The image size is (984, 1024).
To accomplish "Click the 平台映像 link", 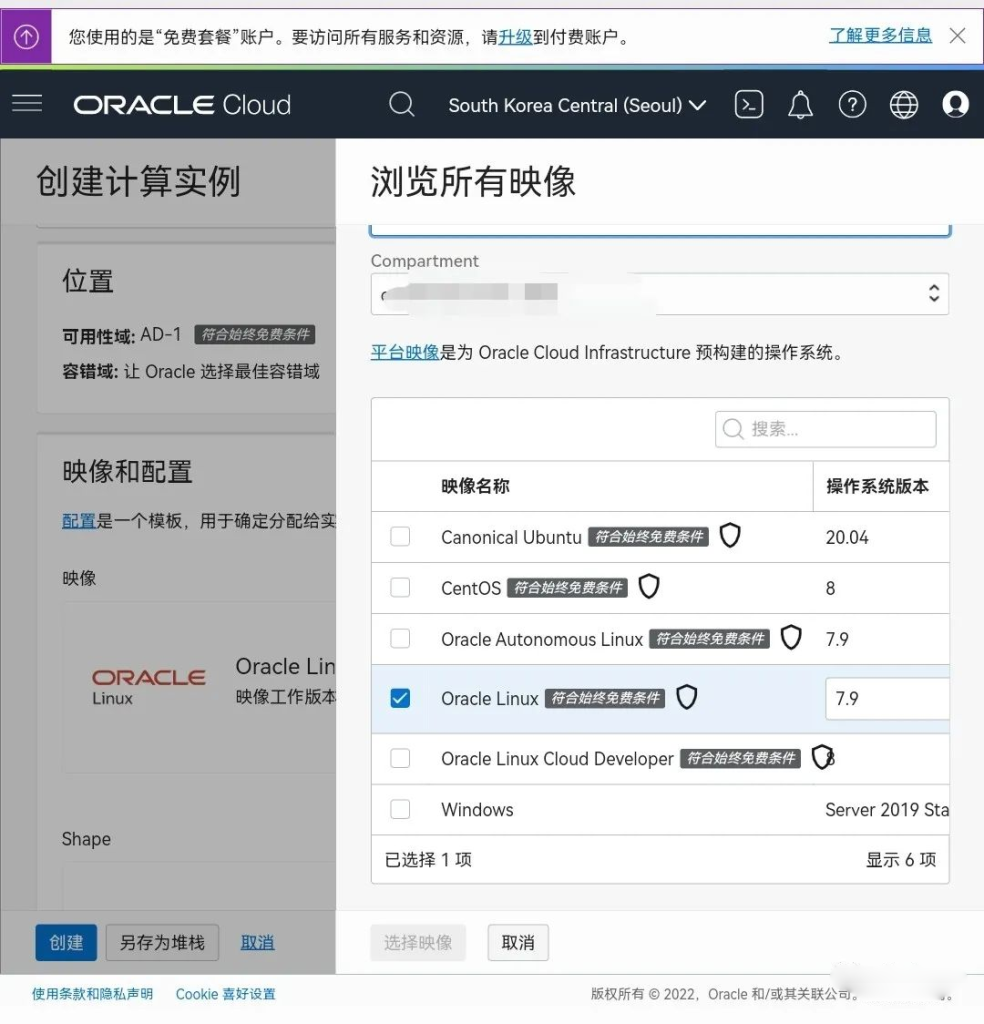I will pyautogui.click(x=405, y=353).
